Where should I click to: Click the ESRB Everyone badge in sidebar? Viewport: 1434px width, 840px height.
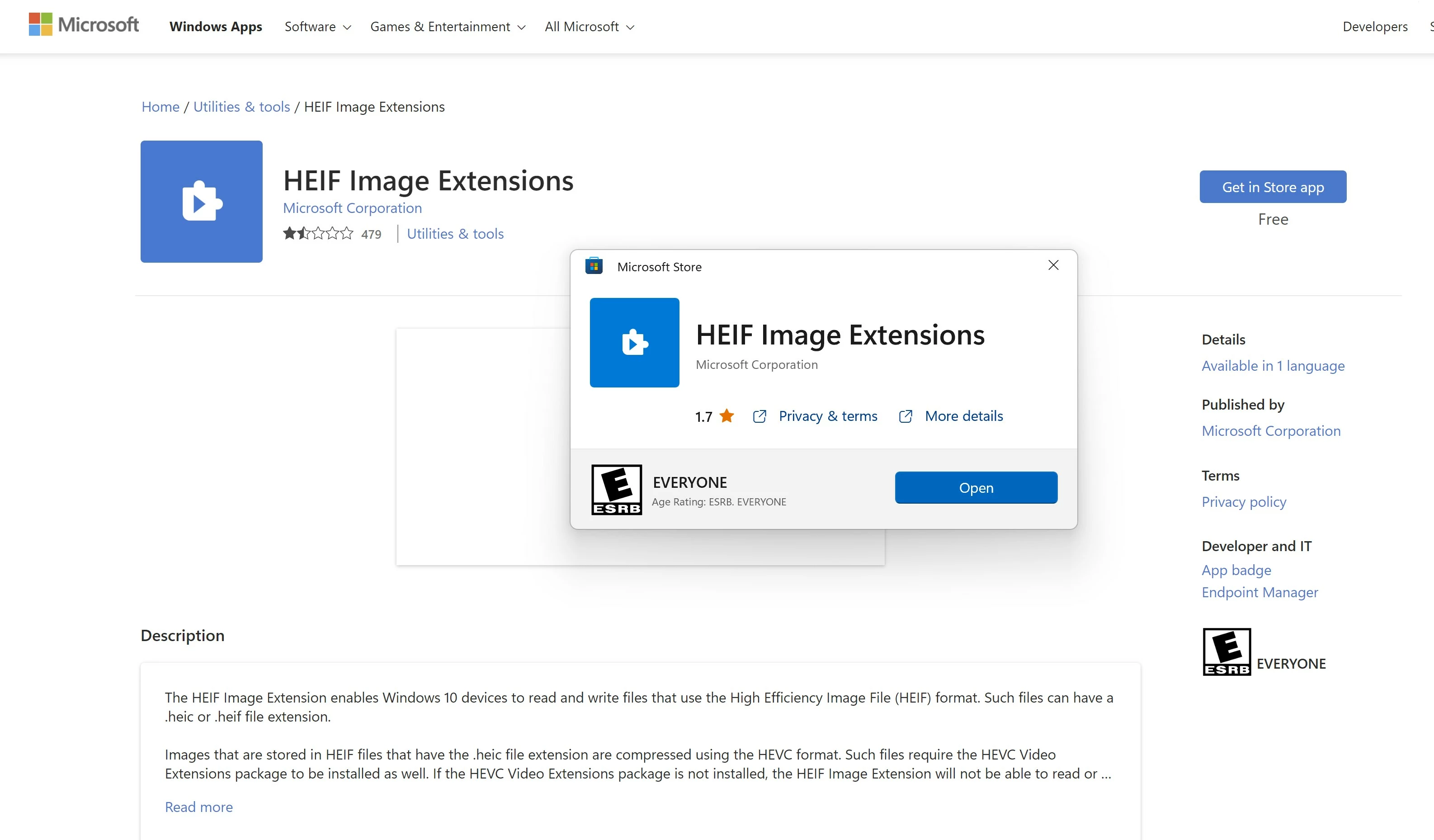[x=1226, y=651]
